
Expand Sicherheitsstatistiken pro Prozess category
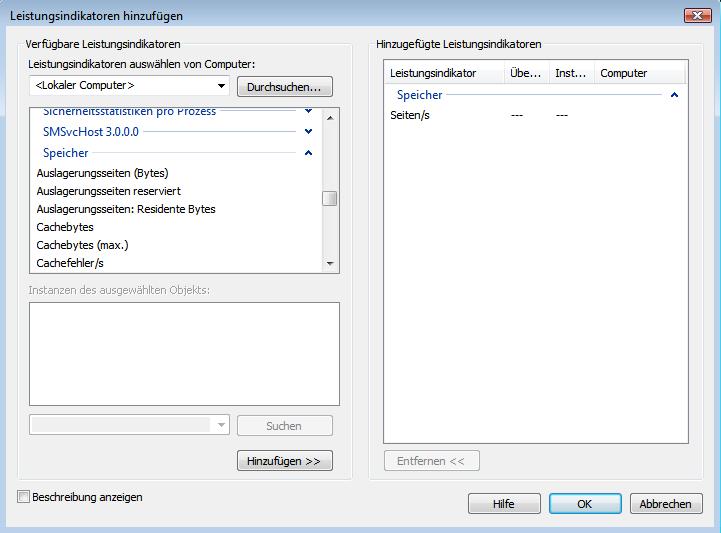308,112
